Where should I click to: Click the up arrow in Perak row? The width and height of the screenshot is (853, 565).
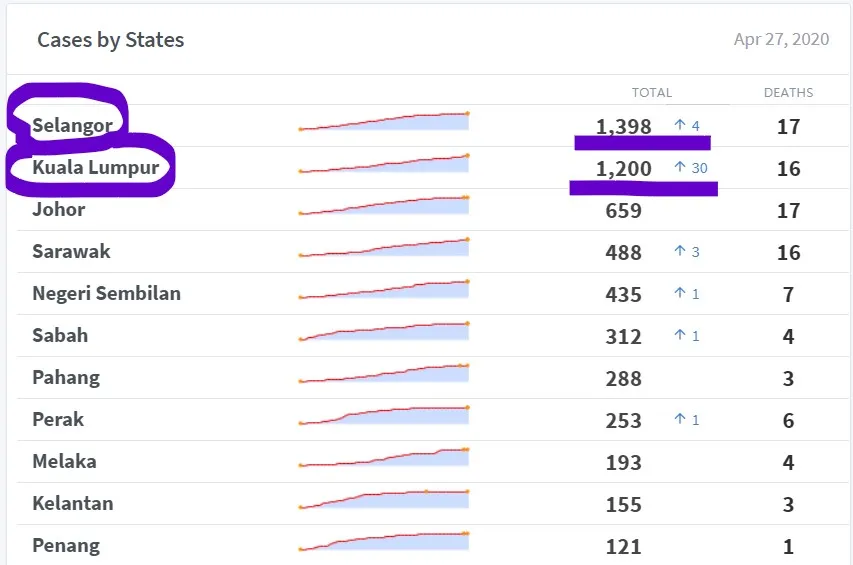coord(679,419)
